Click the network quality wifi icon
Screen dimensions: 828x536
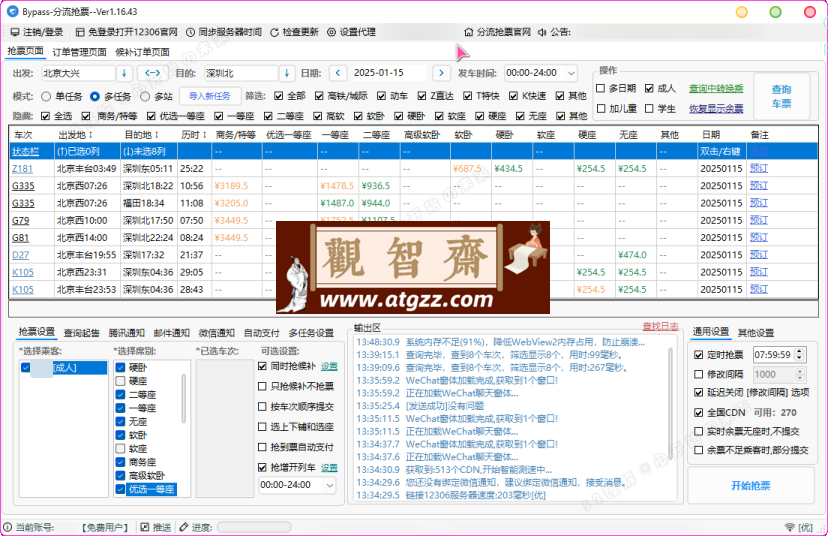[789, 527]
